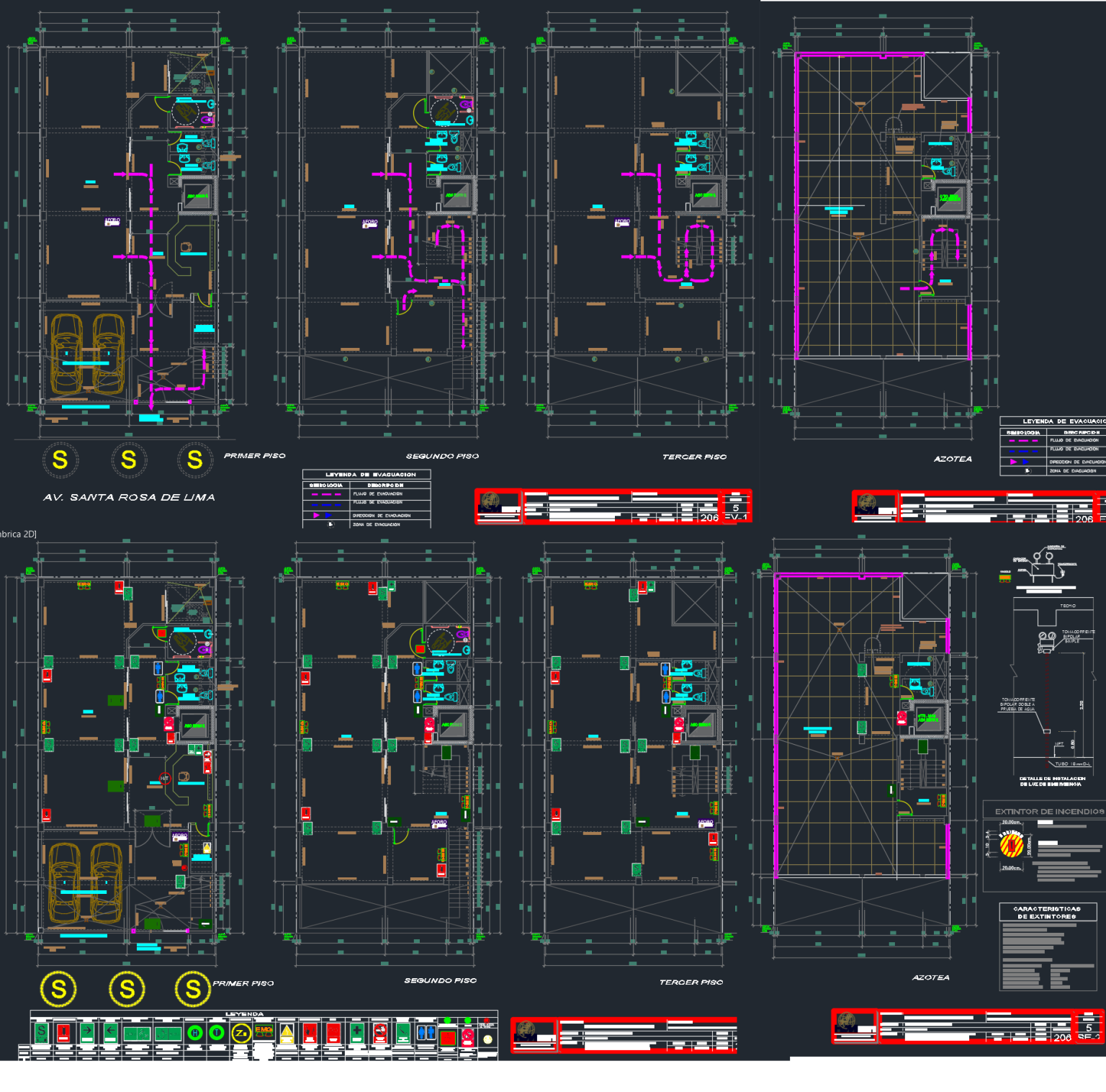Click the yellow warning triangle sign in LEYENDA
This screenshot has height=1092, width=1106.
click(x=288, y=1031)
